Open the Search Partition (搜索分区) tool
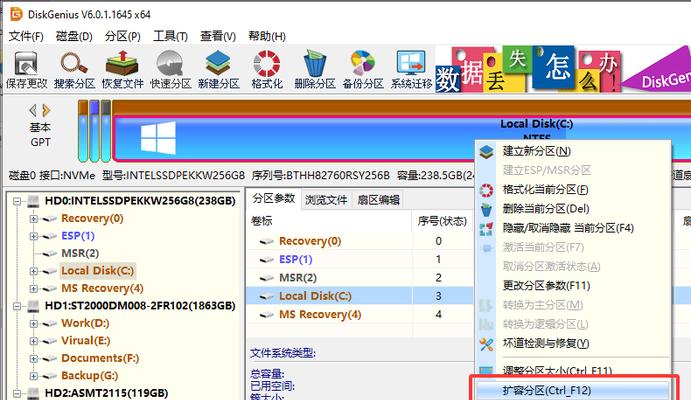This screenshot has width=691, height=400. tap(74, 70)
